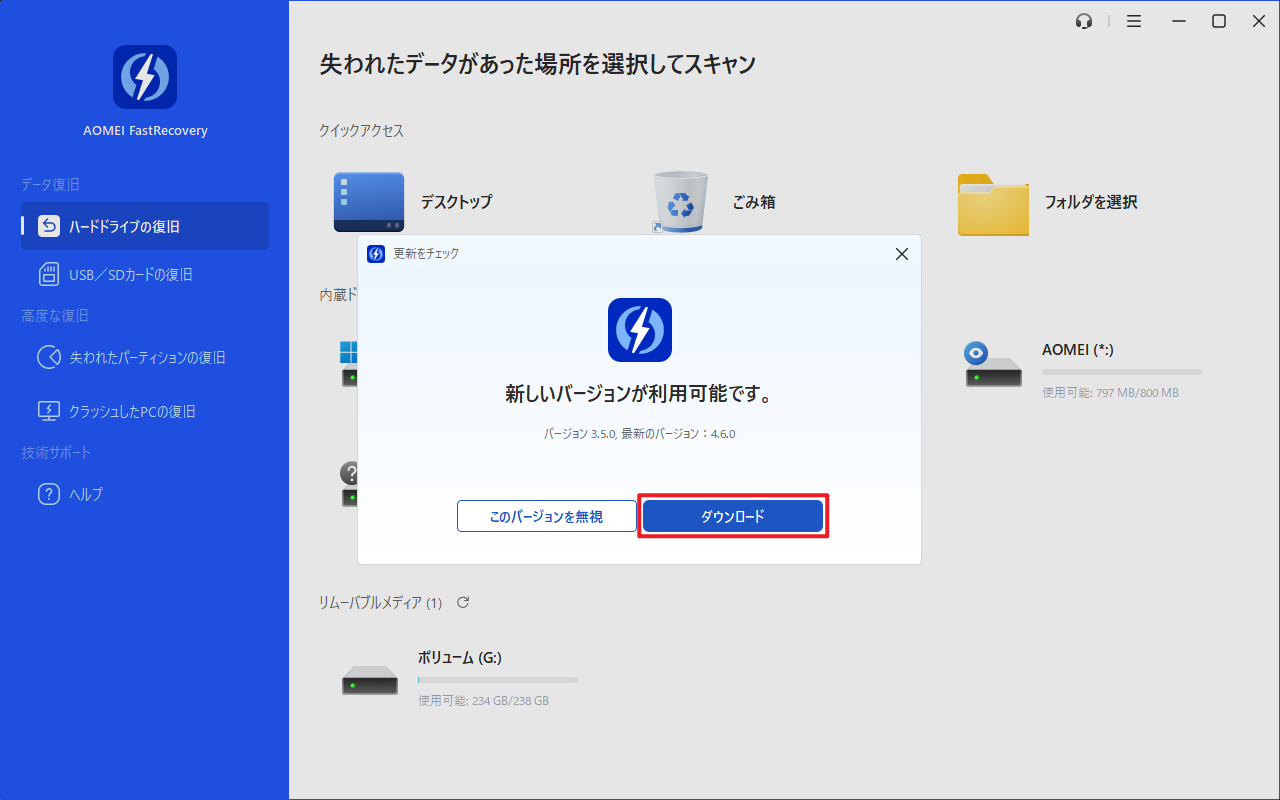Click the ボリューム (G:) usage bar

497,680
